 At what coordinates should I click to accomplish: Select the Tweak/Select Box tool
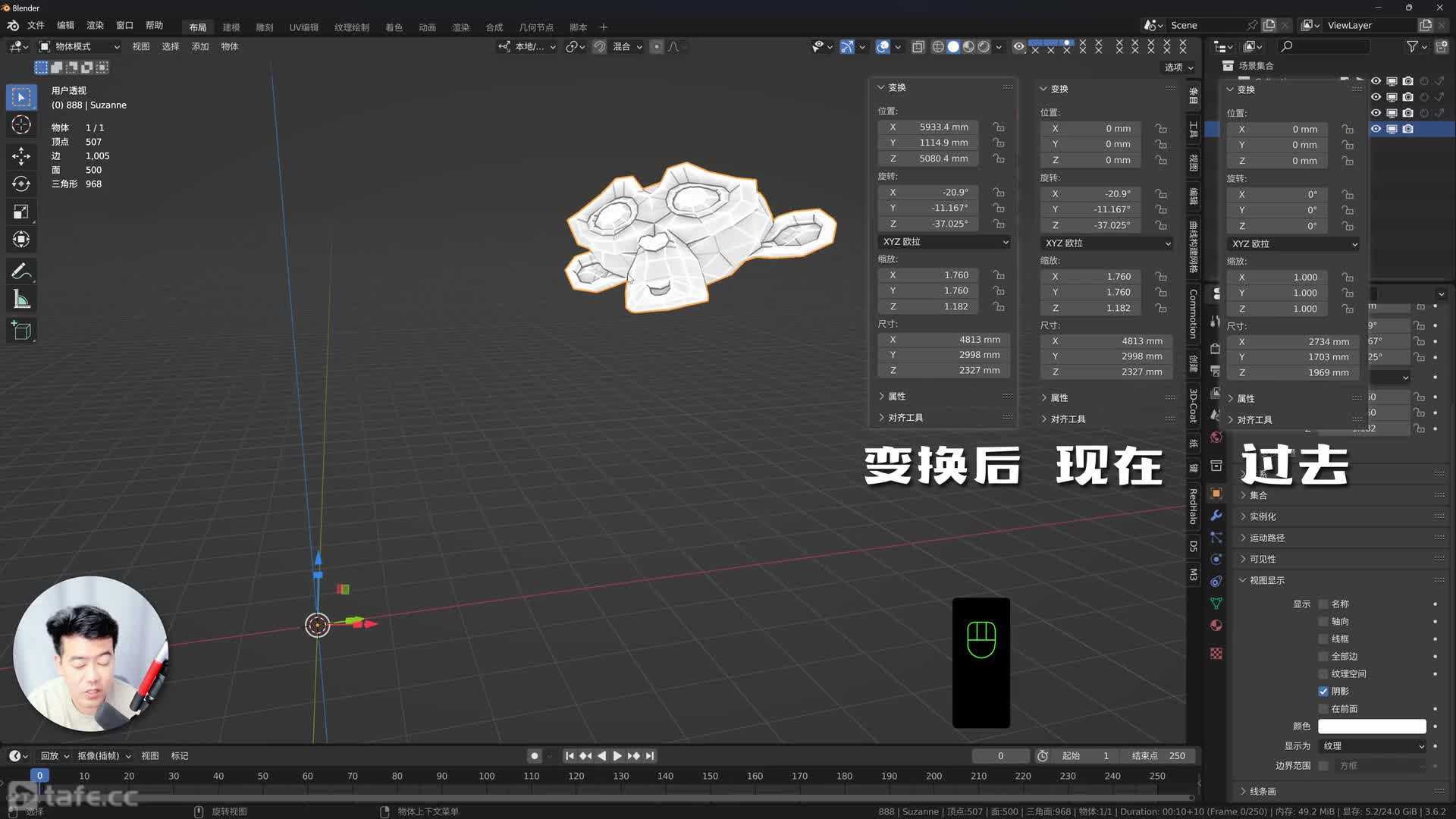point(21,97)
